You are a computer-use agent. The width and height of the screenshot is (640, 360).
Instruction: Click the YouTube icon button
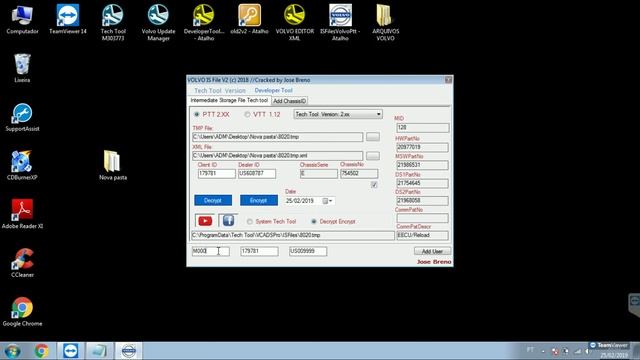(x=205, y=221)
